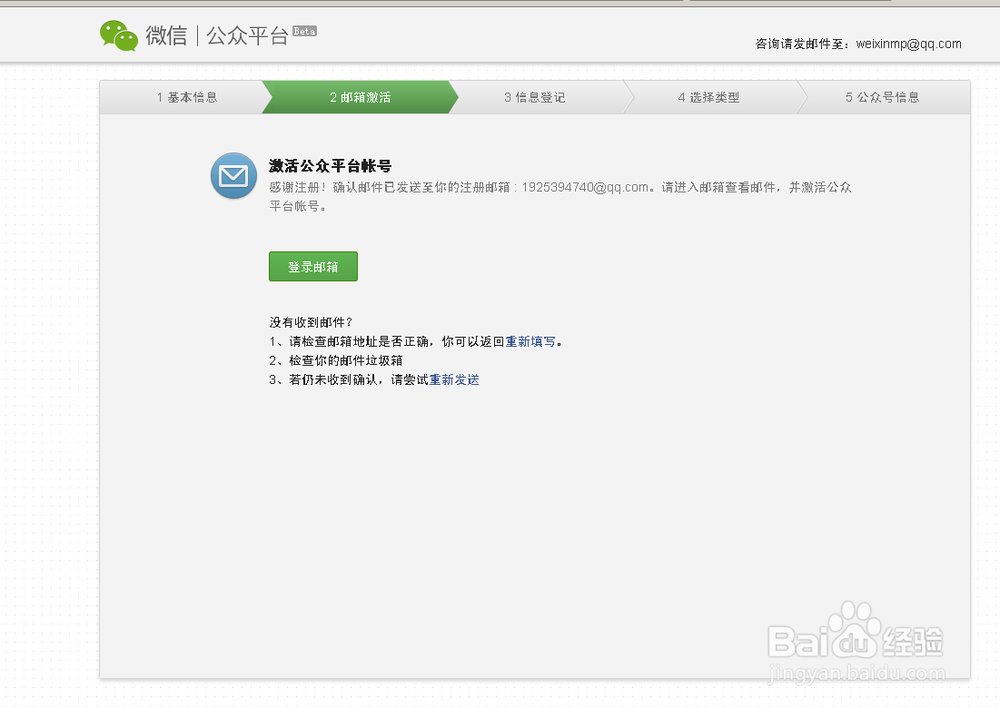Click the 公众平台 title text
1000x708 pixels.
(247, 36)
